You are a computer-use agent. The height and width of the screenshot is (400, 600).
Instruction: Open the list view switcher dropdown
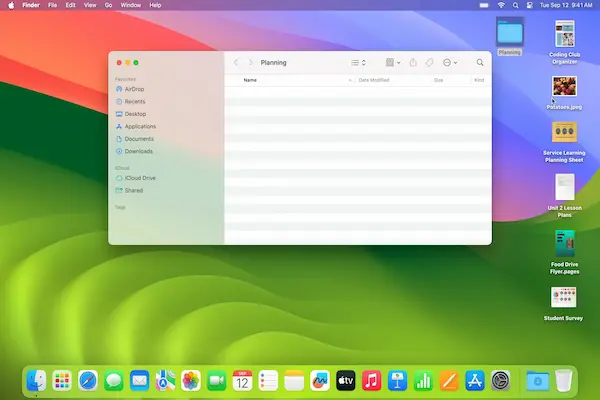coord(359,62)
